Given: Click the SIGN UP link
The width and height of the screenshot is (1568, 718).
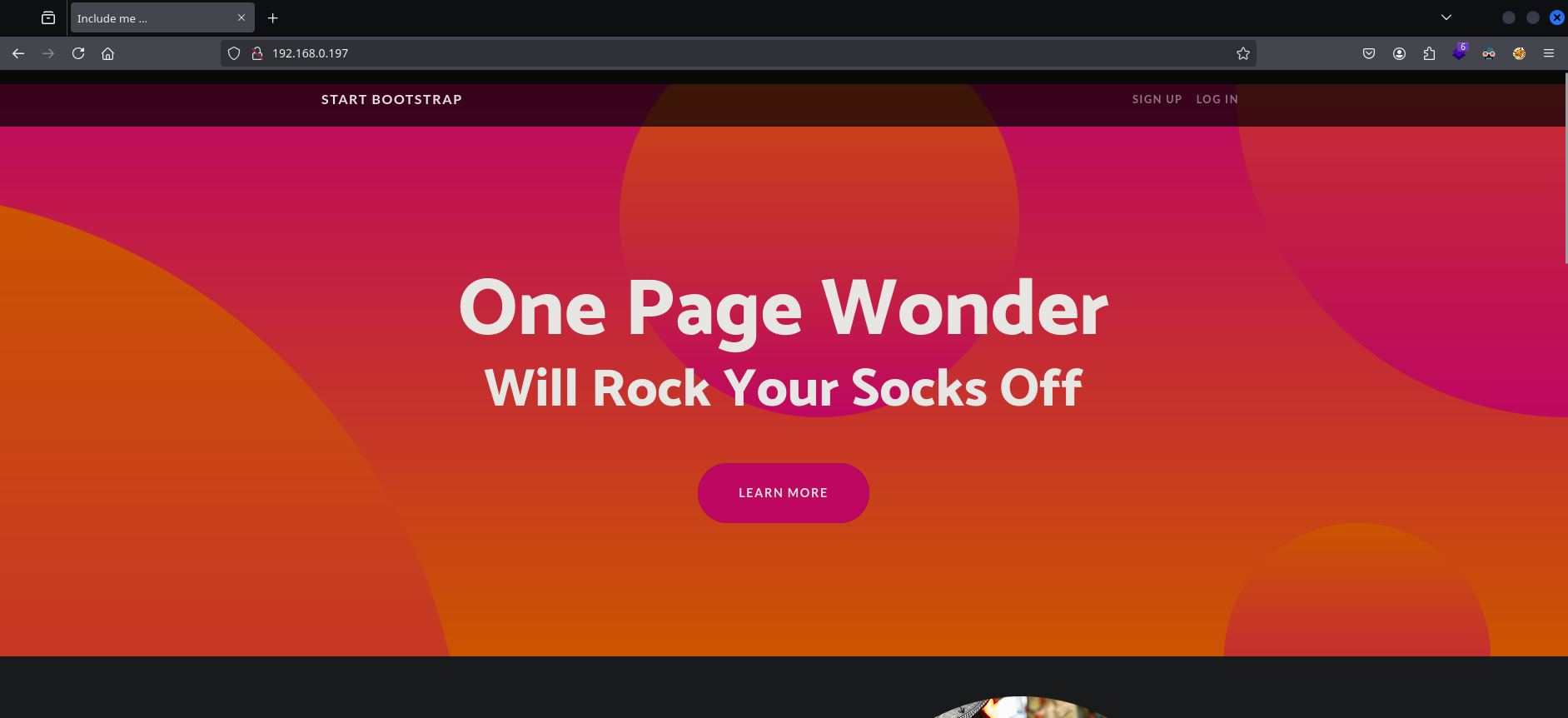Looking at the screenshot, I should (1157, 99).
